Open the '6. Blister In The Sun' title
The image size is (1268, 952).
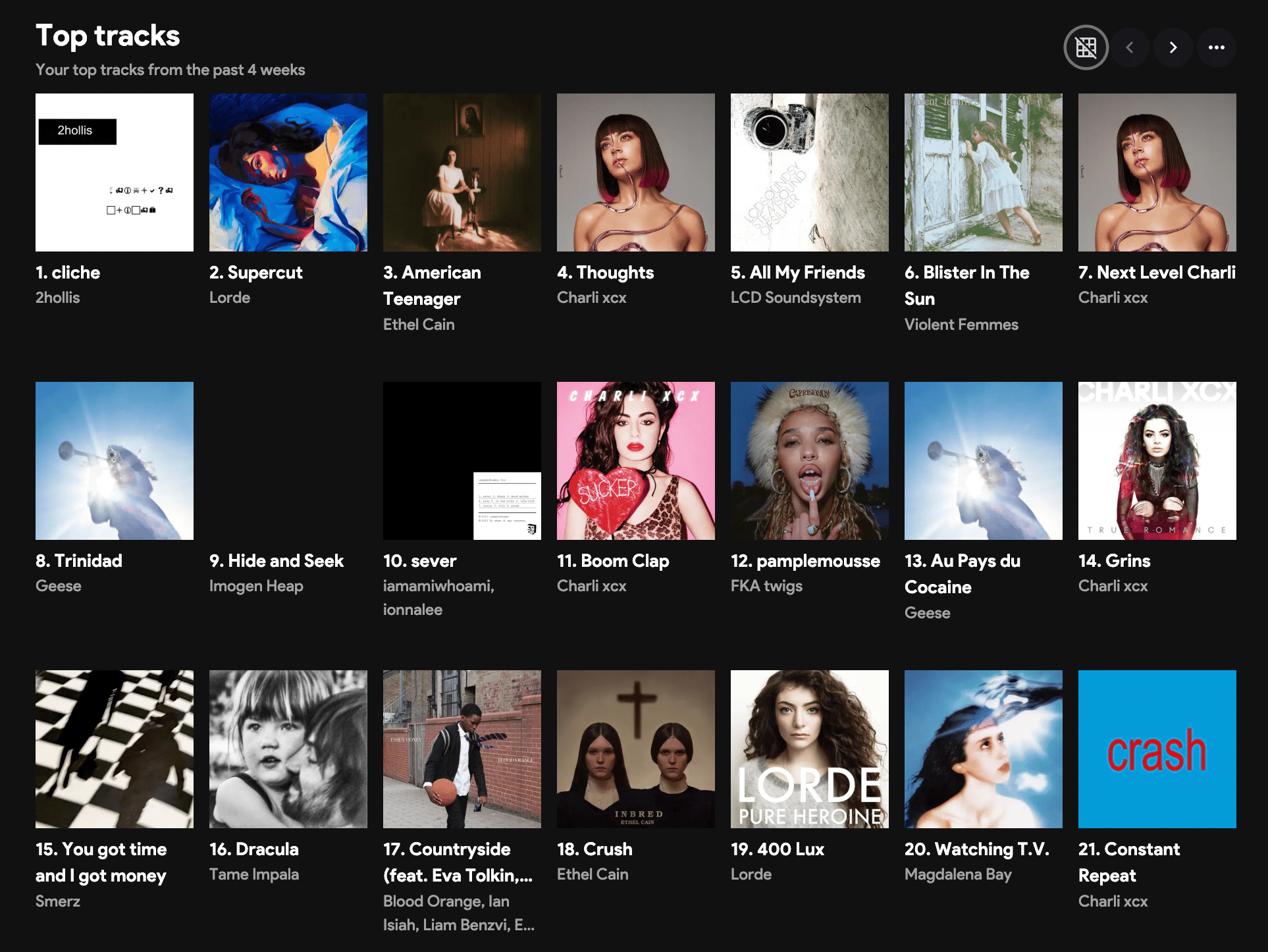(x=967, y=286)
